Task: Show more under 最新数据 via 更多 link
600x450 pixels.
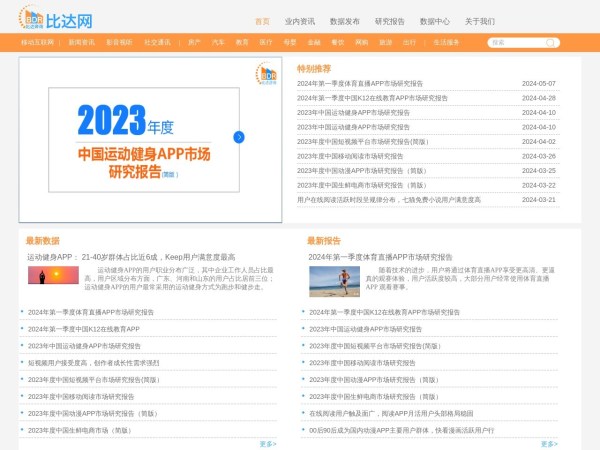Action: pos(268,443)
